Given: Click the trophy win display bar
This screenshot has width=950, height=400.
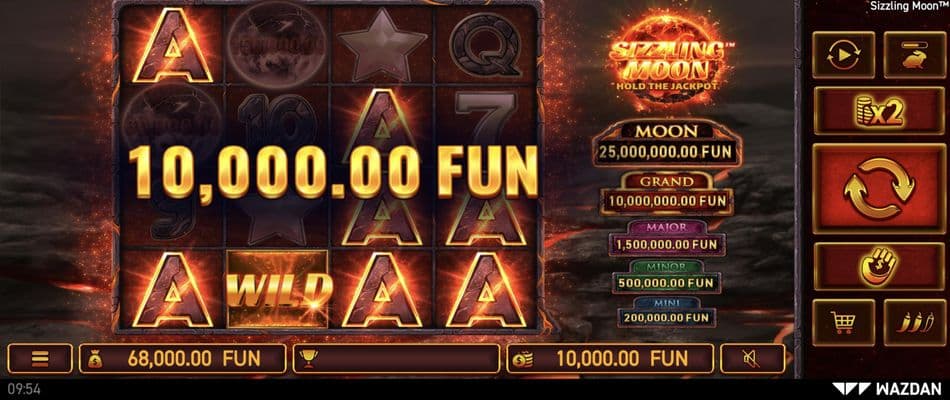Looking at the screenshot, I should (x=396, y=359).
